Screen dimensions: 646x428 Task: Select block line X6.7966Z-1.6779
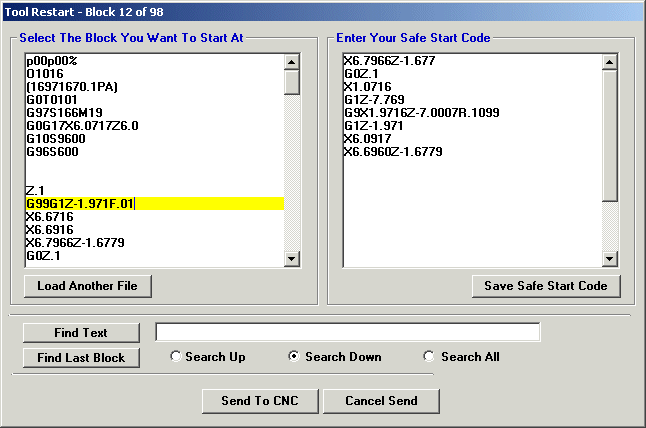(x=75, y=243)
